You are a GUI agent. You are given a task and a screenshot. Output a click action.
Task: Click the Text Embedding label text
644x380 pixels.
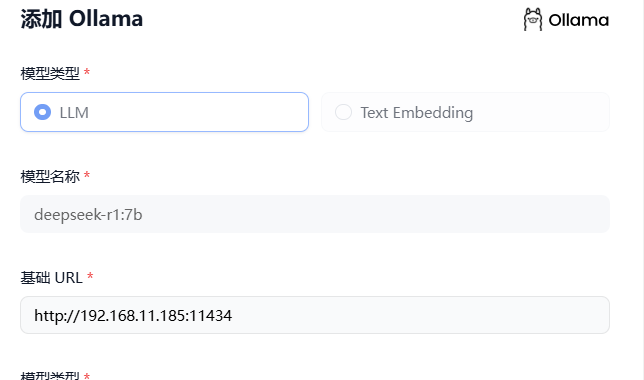click(417, 113)
